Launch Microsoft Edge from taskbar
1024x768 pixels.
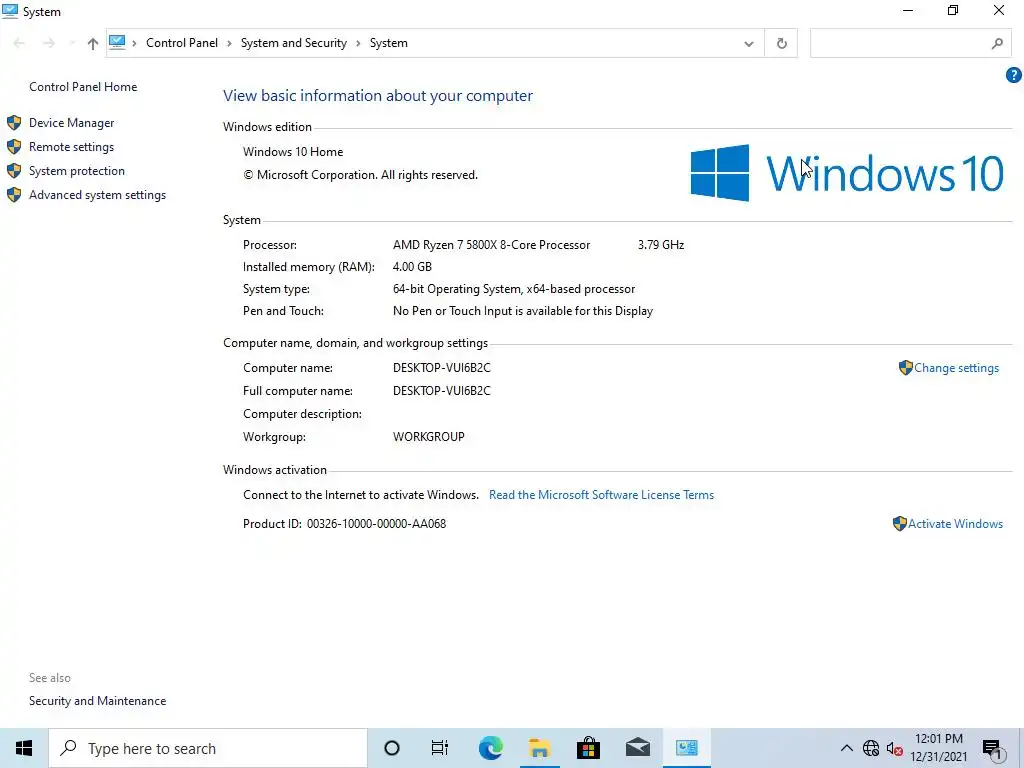click(490, 748)
